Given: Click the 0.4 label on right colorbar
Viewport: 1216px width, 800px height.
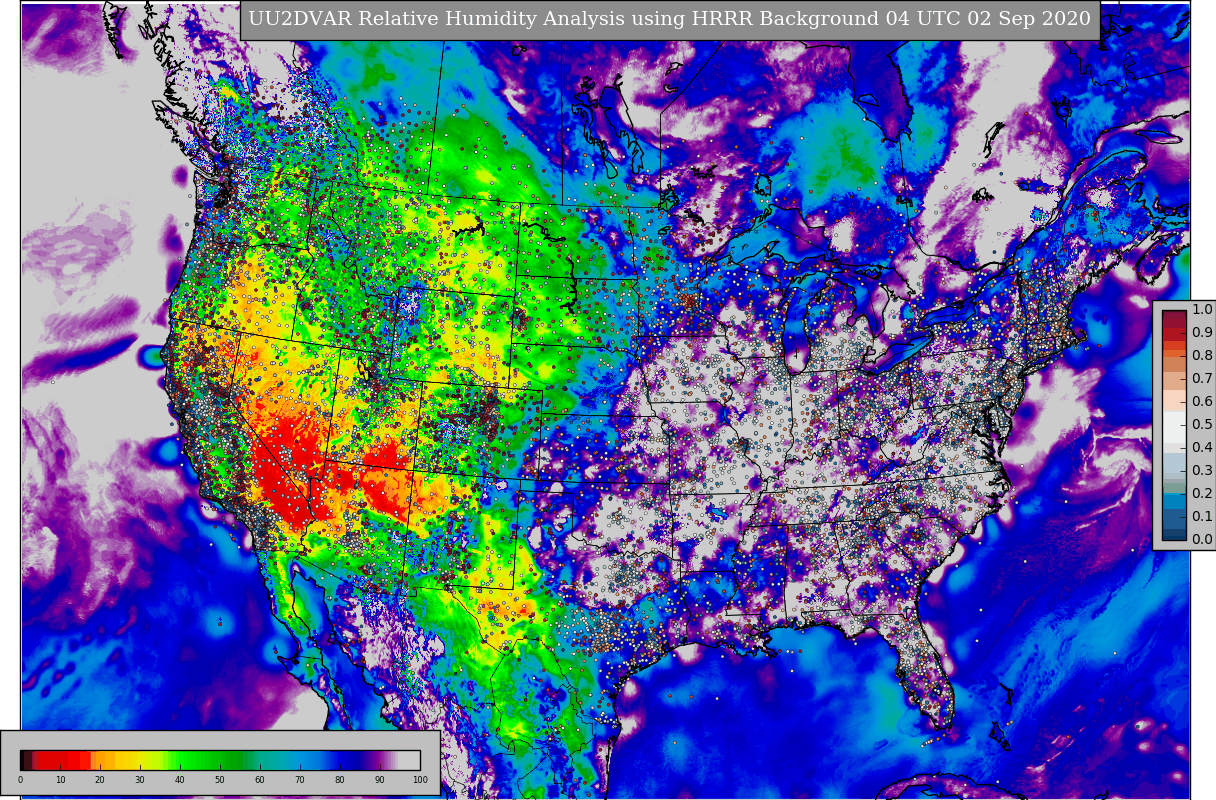Looking at the screenshot, I should (1202, 448).
